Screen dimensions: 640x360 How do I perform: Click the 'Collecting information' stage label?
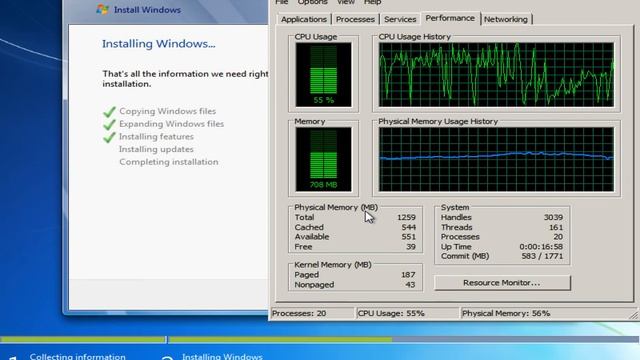click(78, 356)
